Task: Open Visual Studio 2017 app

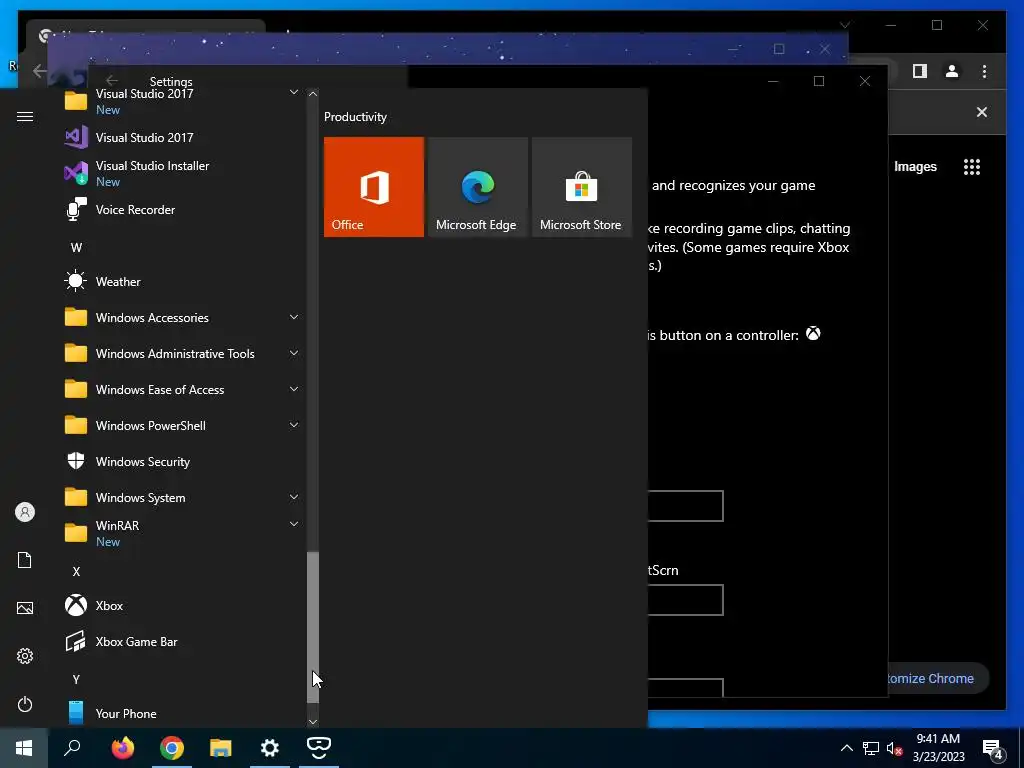Action: [x=144, y=137]
